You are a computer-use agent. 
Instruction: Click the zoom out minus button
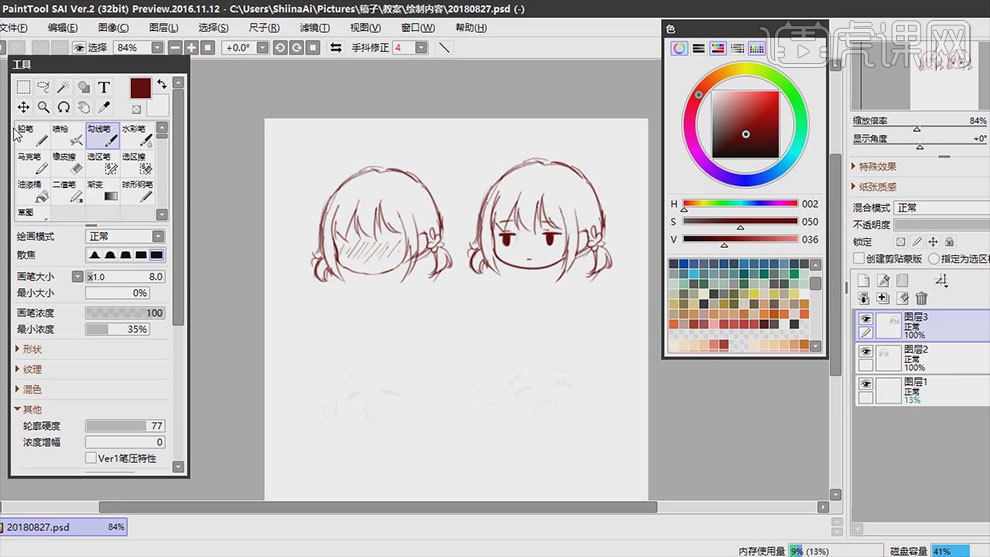tap(175, 47)
